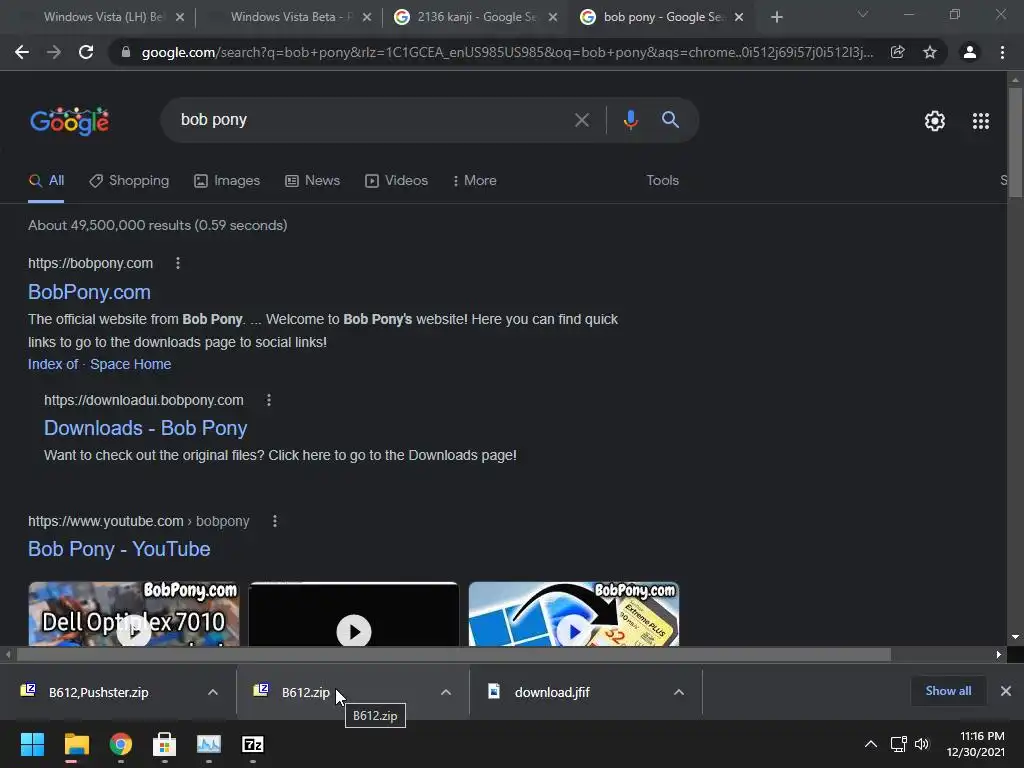Image resolution: width=1024 pixels, height=768 pixels.
Task: Expand options for B612.zip download
Action: tap(446, 692)
